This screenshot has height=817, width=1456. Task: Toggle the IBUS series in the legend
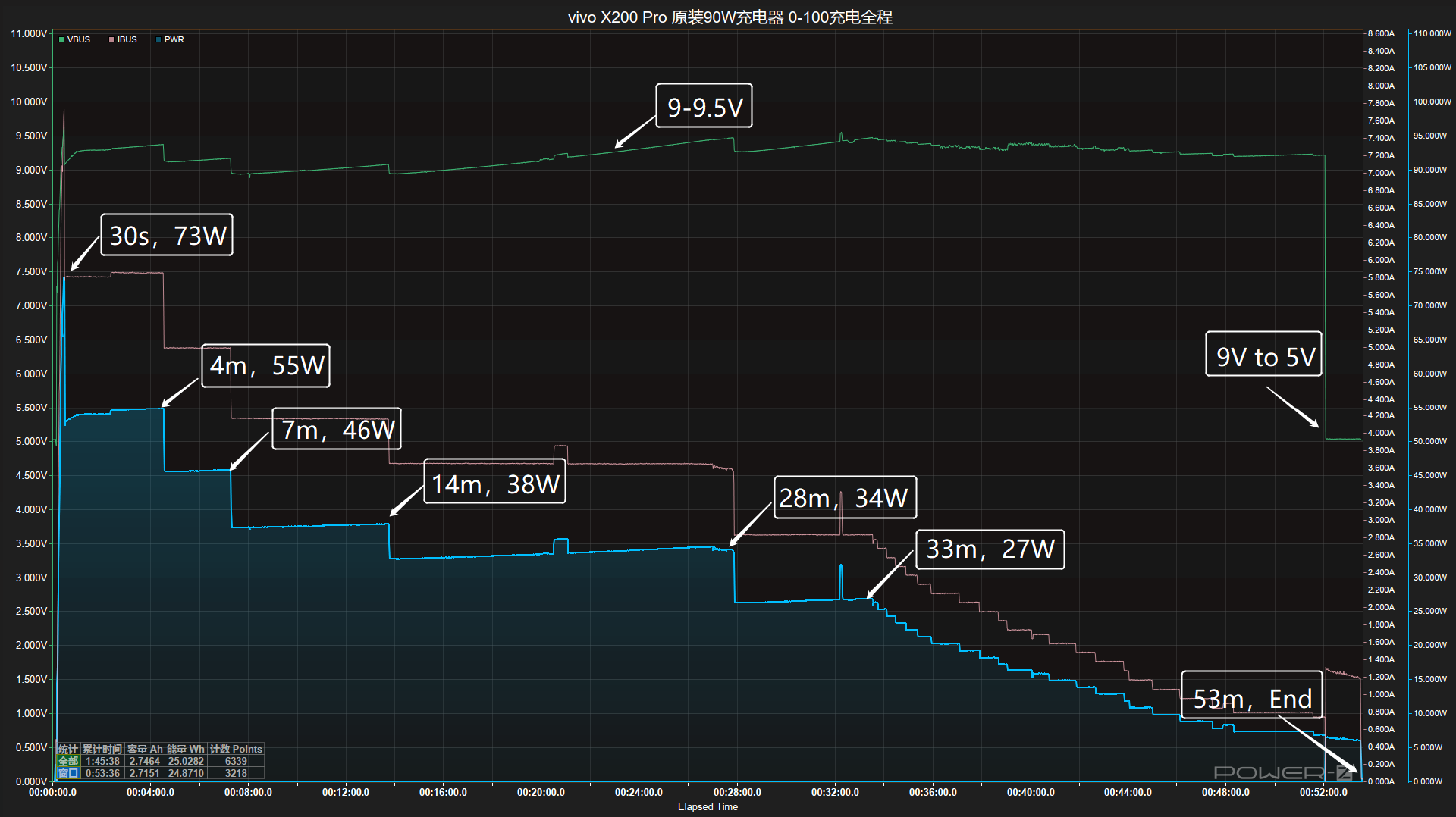(x=123, y=39)
